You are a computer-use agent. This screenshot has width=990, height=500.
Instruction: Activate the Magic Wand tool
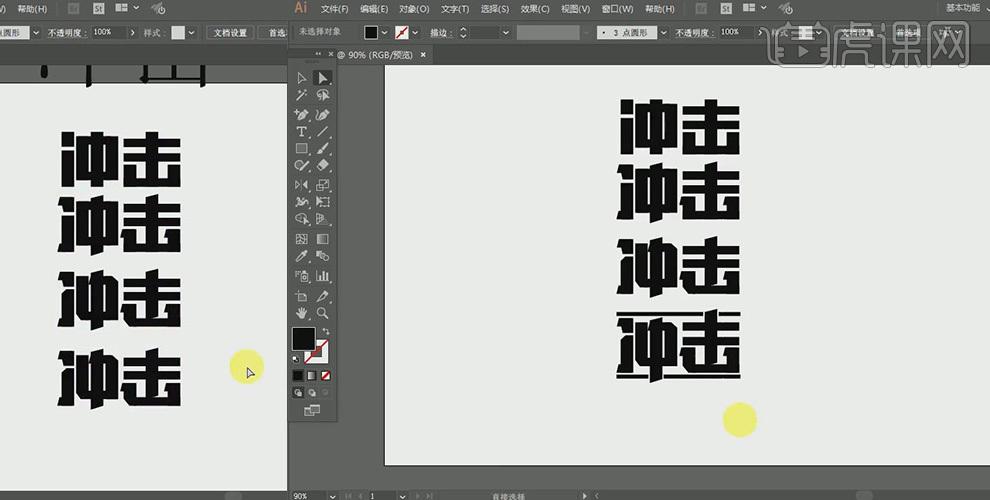click(302, 95)
